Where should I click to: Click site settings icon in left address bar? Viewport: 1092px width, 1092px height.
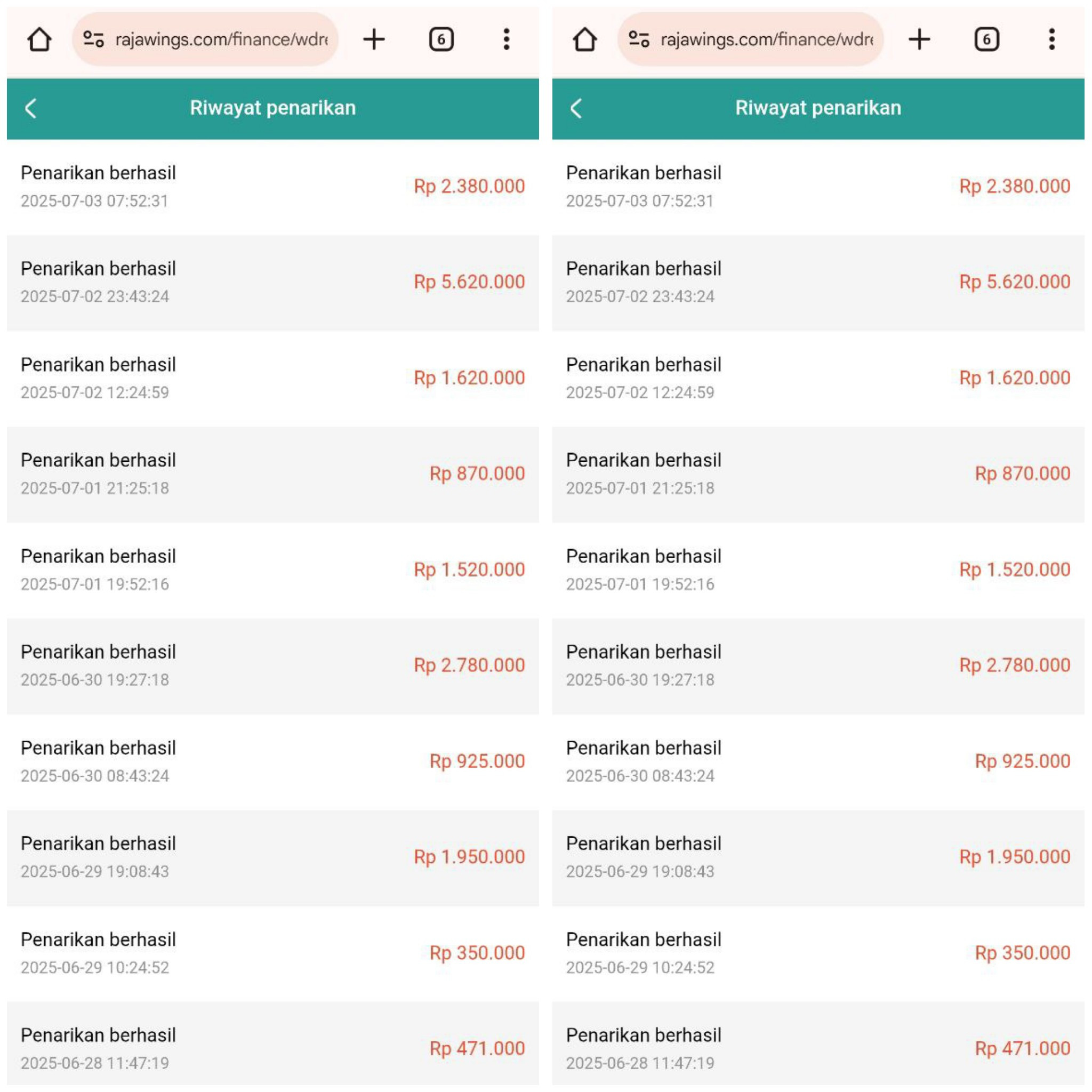pyautogui.click(x=93, y=39)
